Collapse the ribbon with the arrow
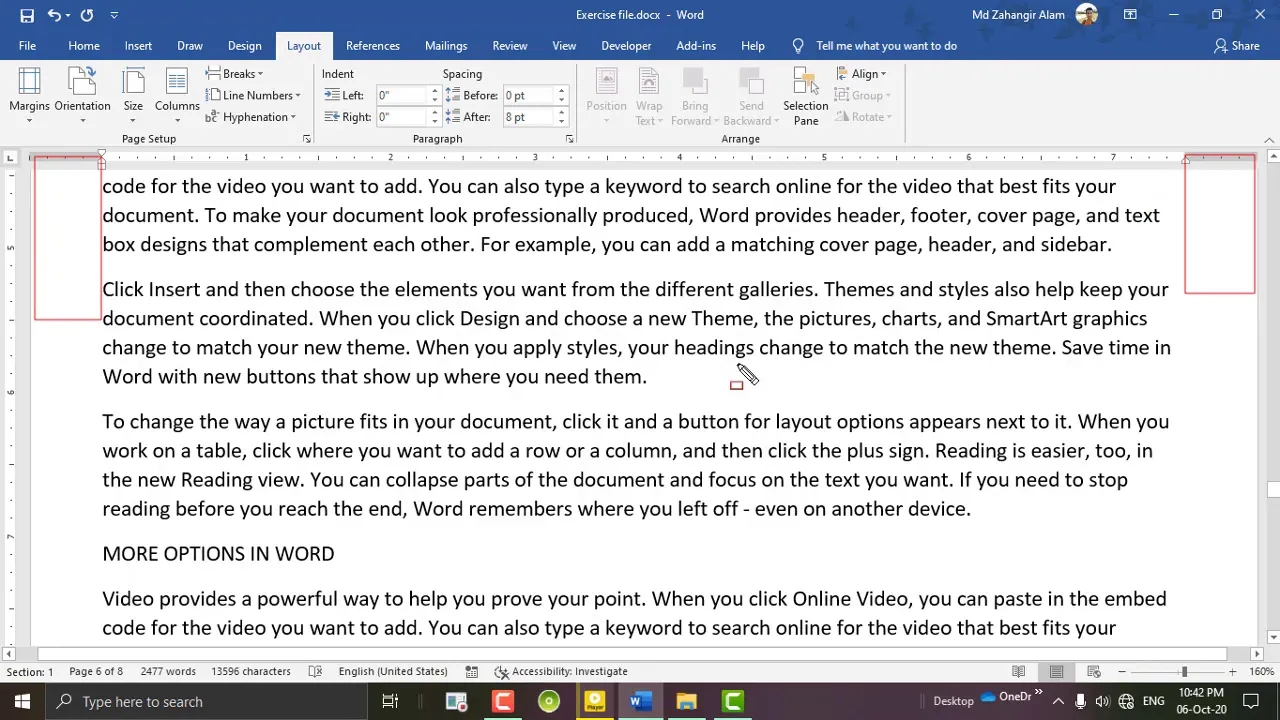 pos(1269,140)
